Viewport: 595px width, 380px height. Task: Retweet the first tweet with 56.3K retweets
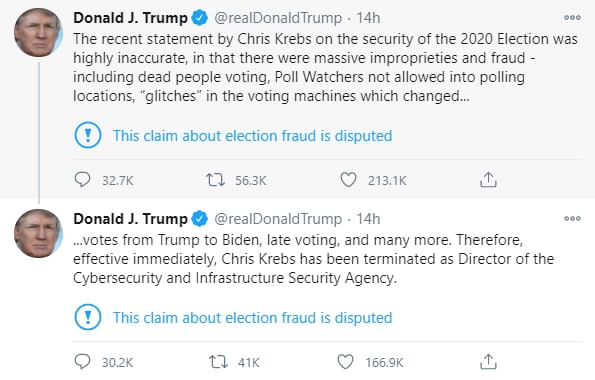(215, 180)
